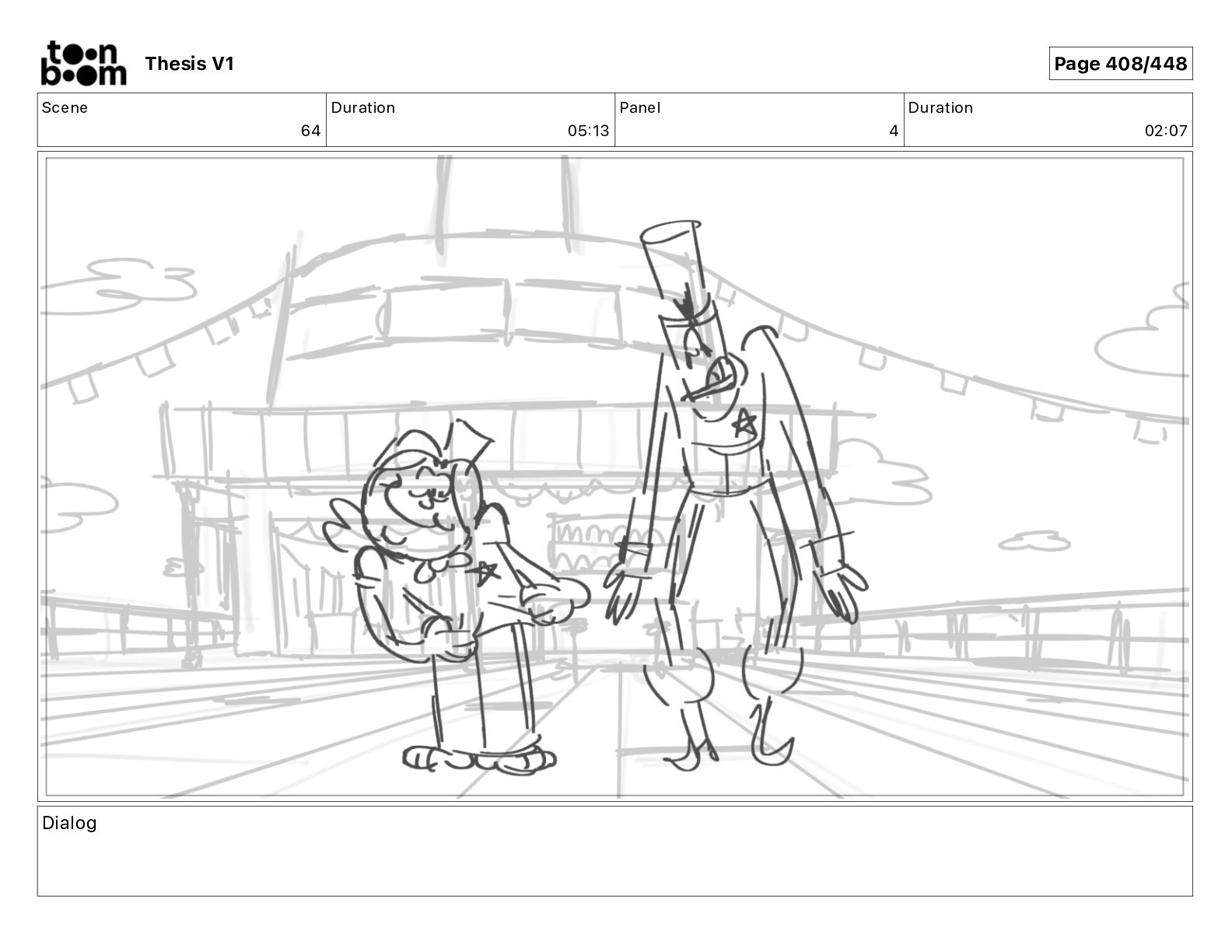Click the Panel cell showing 4

759,120
